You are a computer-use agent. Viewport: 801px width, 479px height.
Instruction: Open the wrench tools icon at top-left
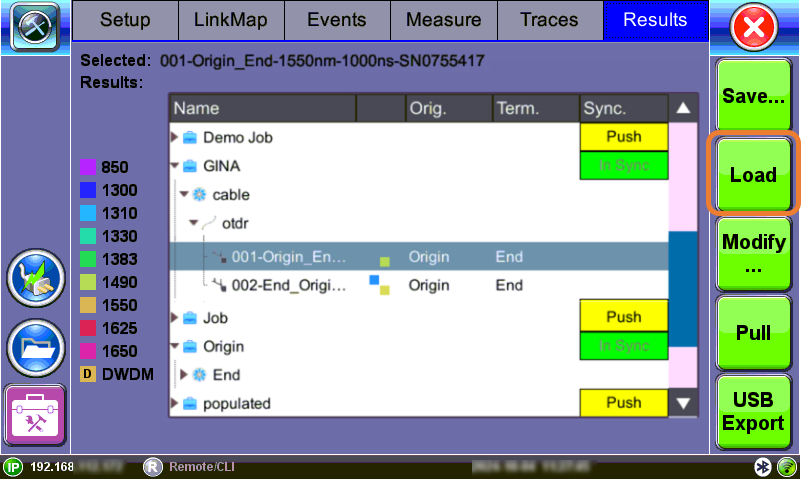(35, 27)
